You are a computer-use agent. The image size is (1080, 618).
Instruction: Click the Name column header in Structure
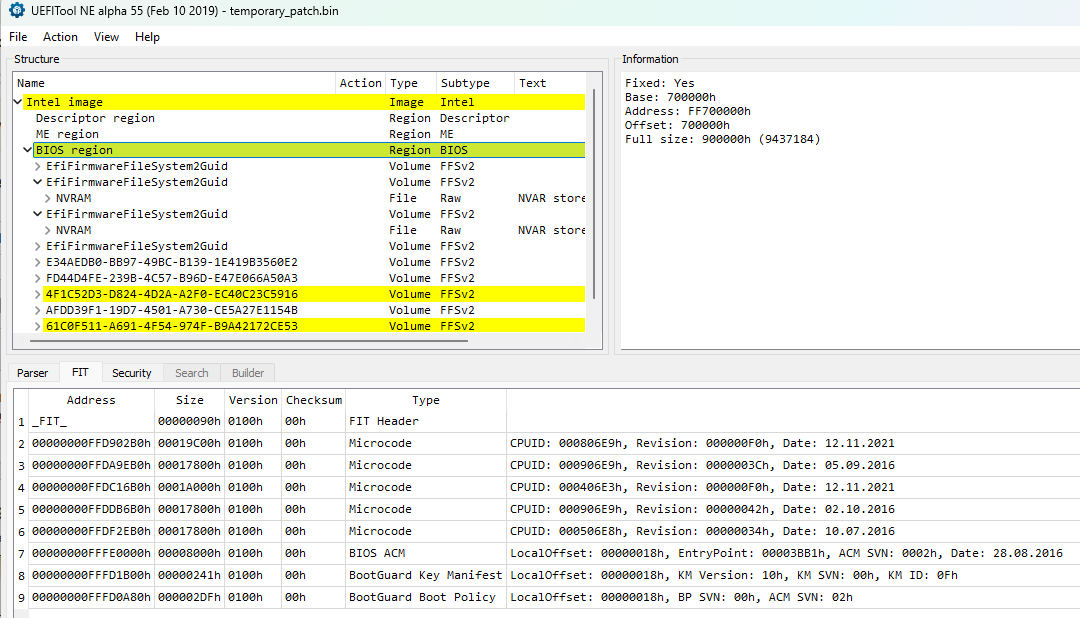[x=174, y=83]
